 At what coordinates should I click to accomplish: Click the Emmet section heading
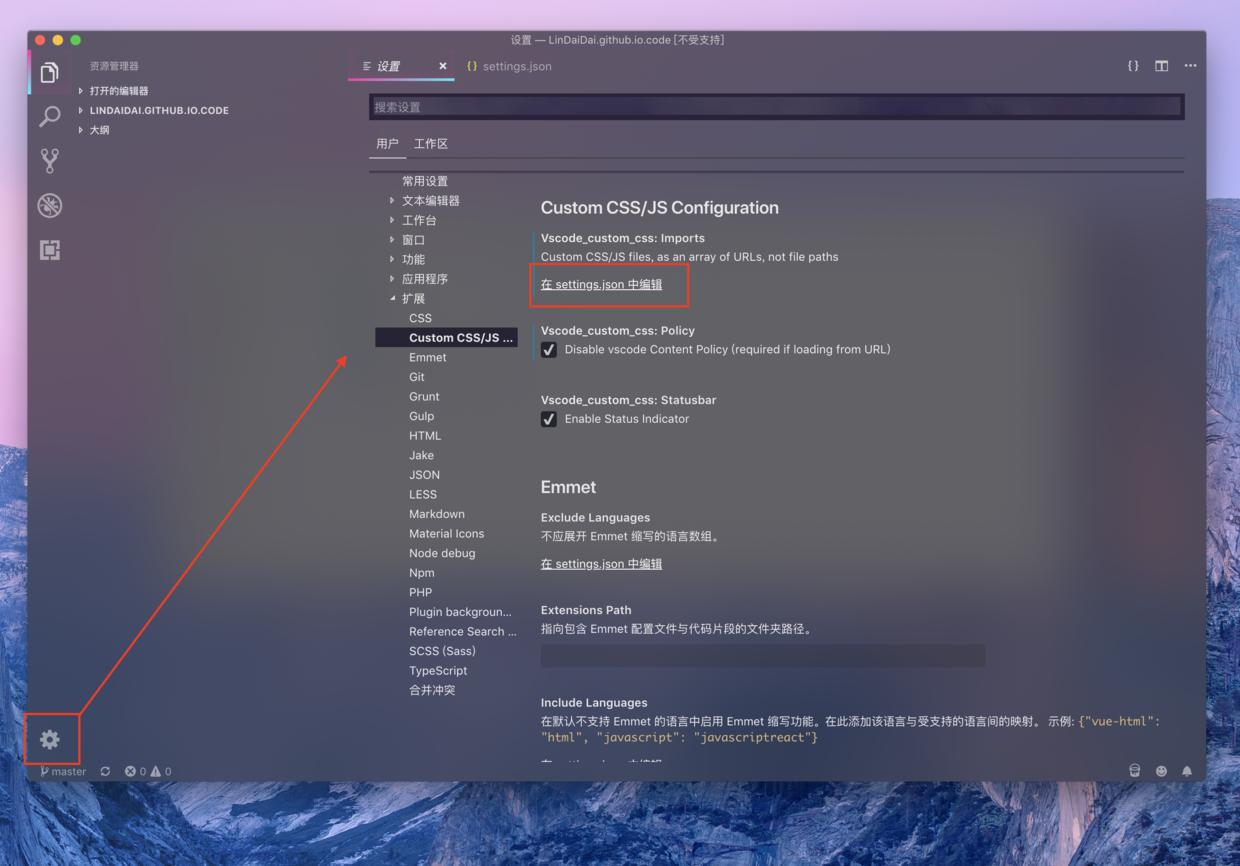[568, 487]
